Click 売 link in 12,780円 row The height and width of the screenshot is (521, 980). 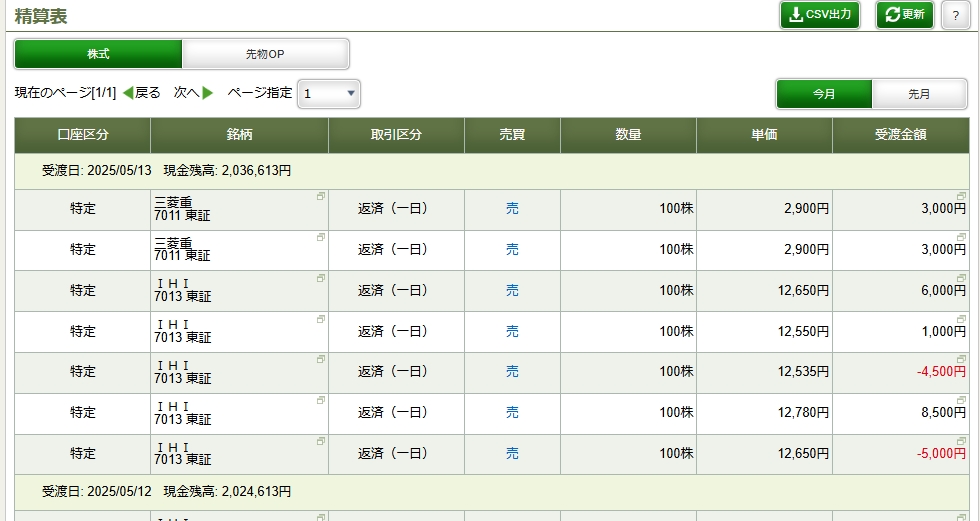coord(512,412)
